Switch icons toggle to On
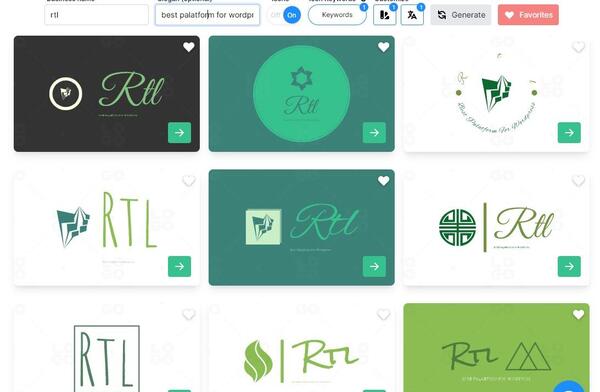 coord(292,15)
